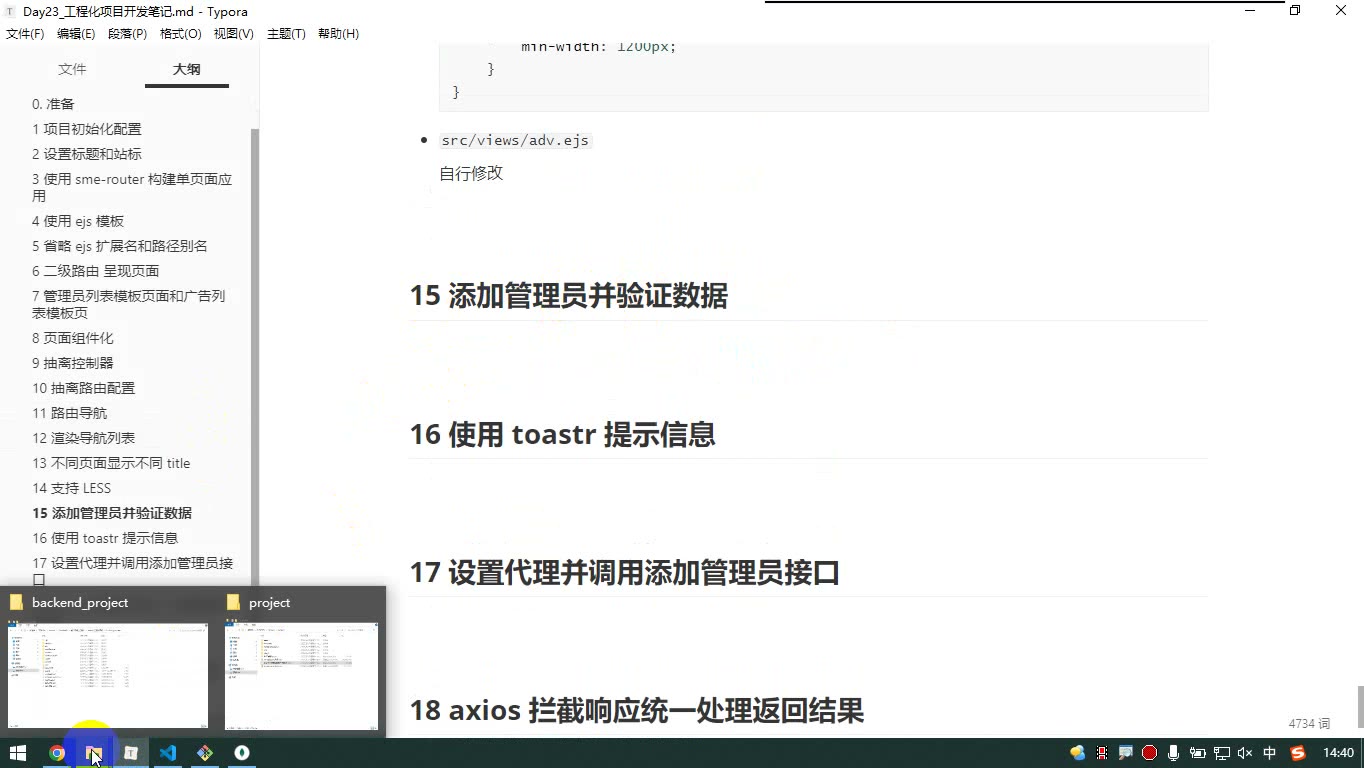Open the 视图(V) menu

tap(233, 34)
